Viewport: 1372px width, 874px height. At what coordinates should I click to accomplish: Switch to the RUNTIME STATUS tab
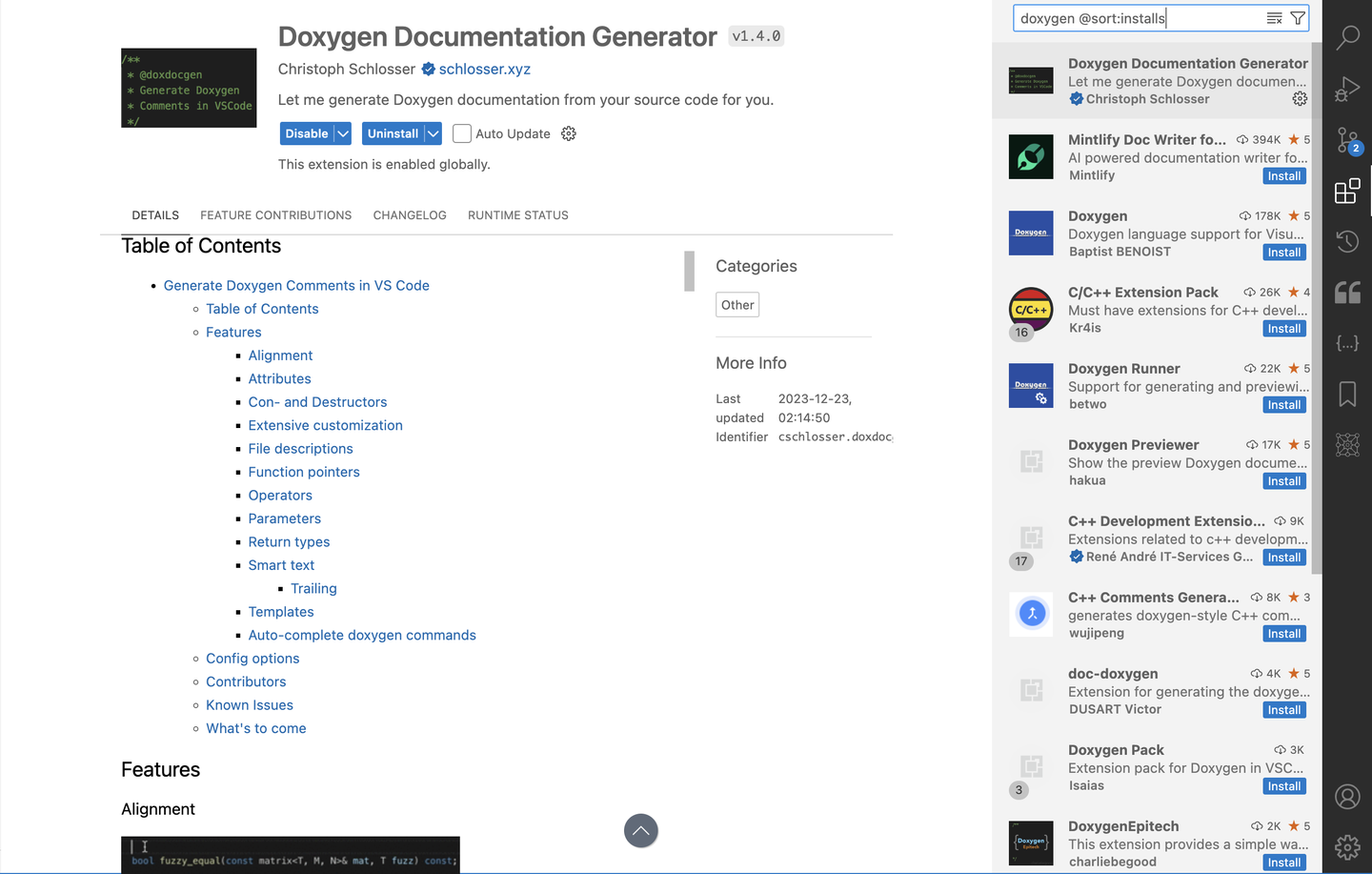tap(517, 214)
